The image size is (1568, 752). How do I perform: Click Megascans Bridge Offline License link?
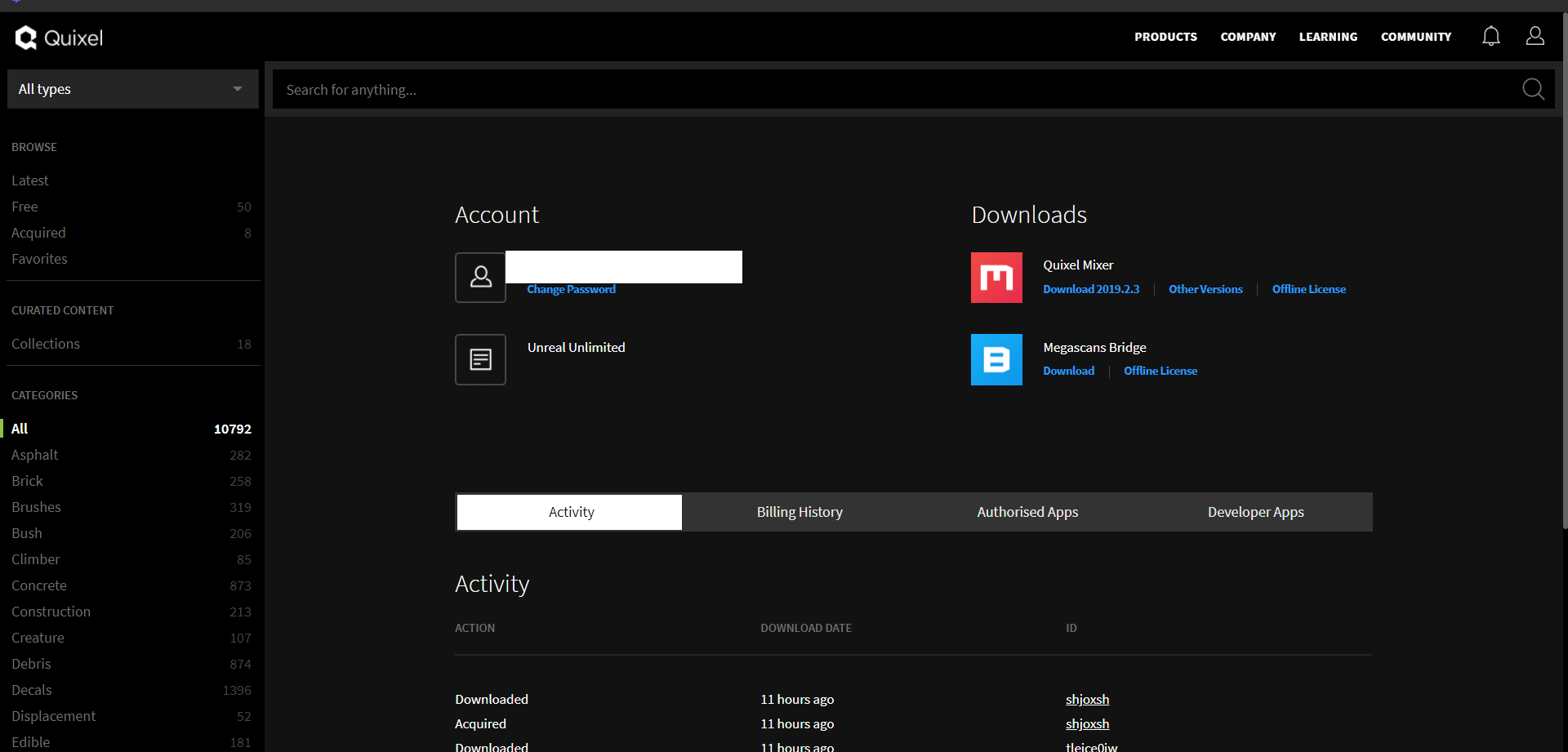click(x=1160, y=371)
